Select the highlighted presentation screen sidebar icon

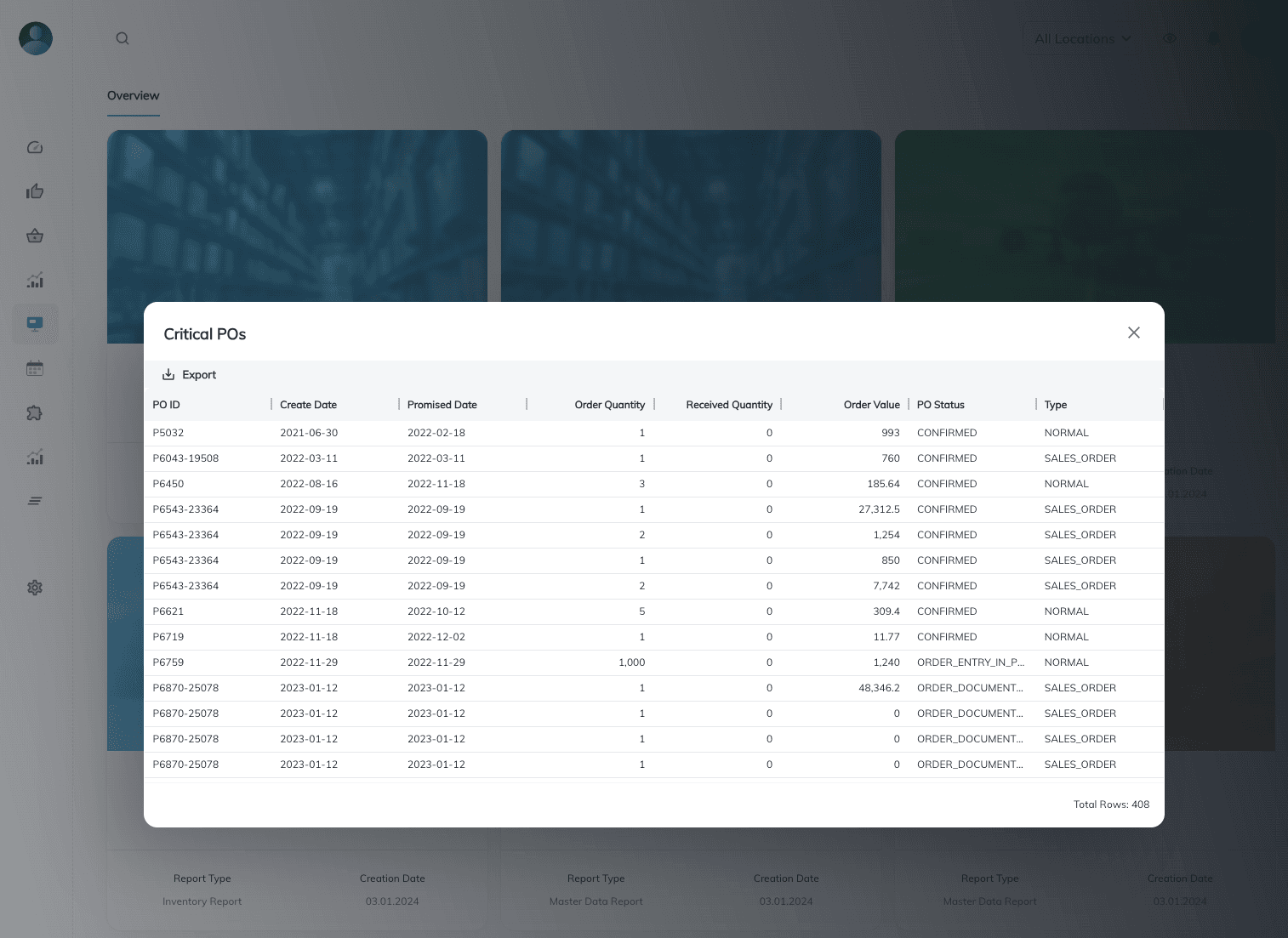(x=35, y=324)
